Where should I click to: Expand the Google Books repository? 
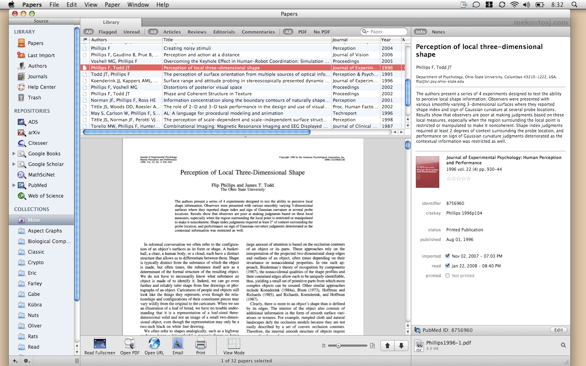[x=14, y=154]
